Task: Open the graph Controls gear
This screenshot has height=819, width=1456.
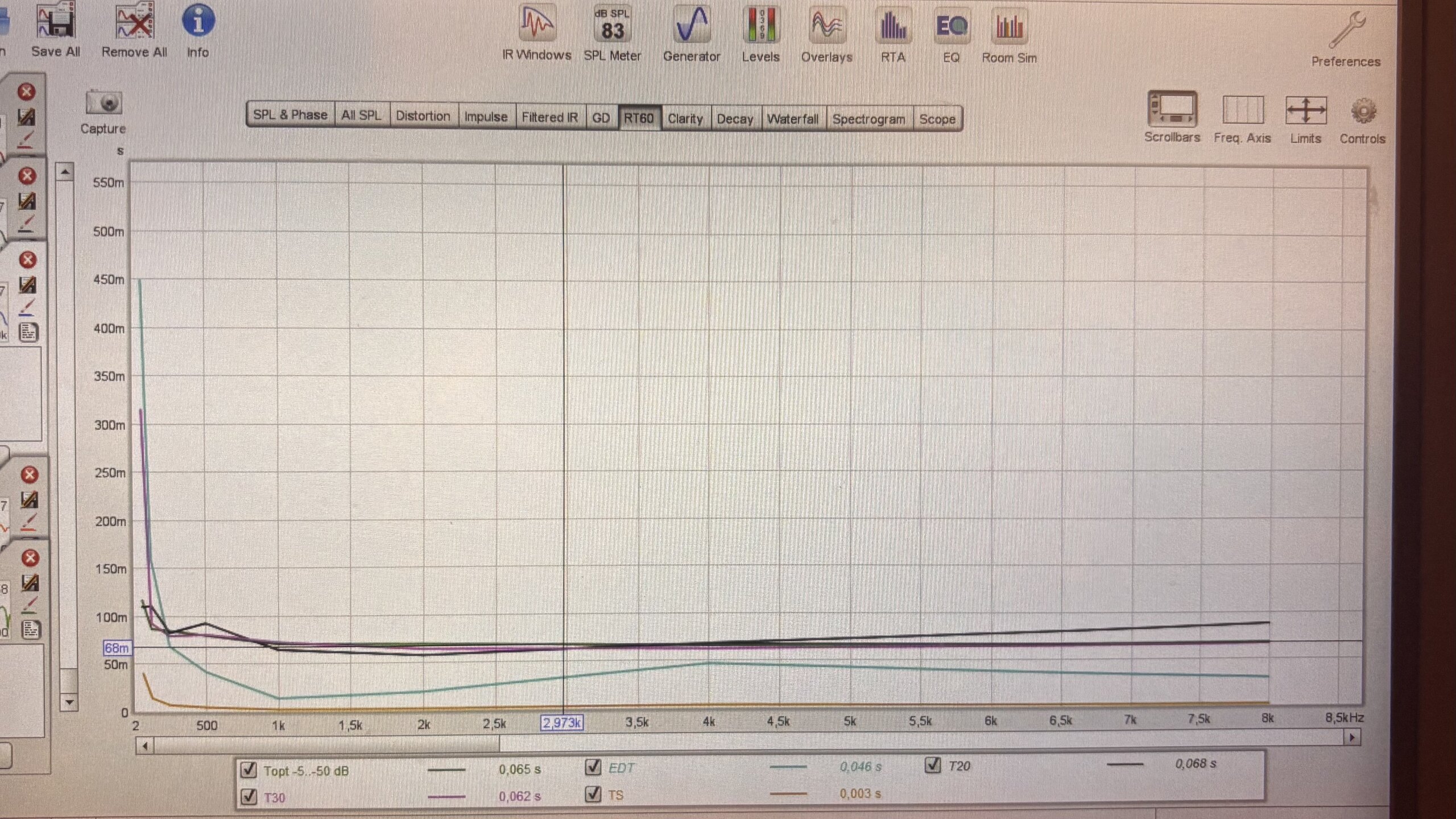Action: (x=1363, y=111)
